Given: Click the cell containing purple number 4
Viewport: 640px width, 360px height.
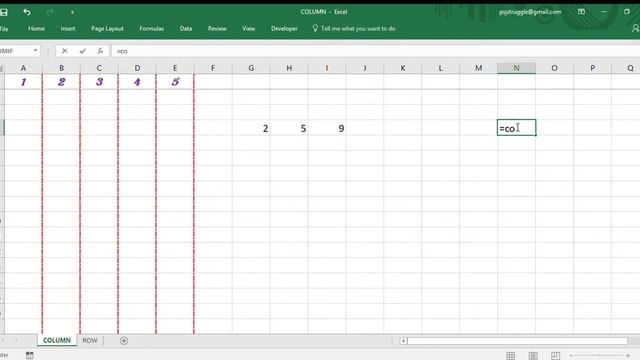Looking at the screenshot, I should tap(137, 82).
